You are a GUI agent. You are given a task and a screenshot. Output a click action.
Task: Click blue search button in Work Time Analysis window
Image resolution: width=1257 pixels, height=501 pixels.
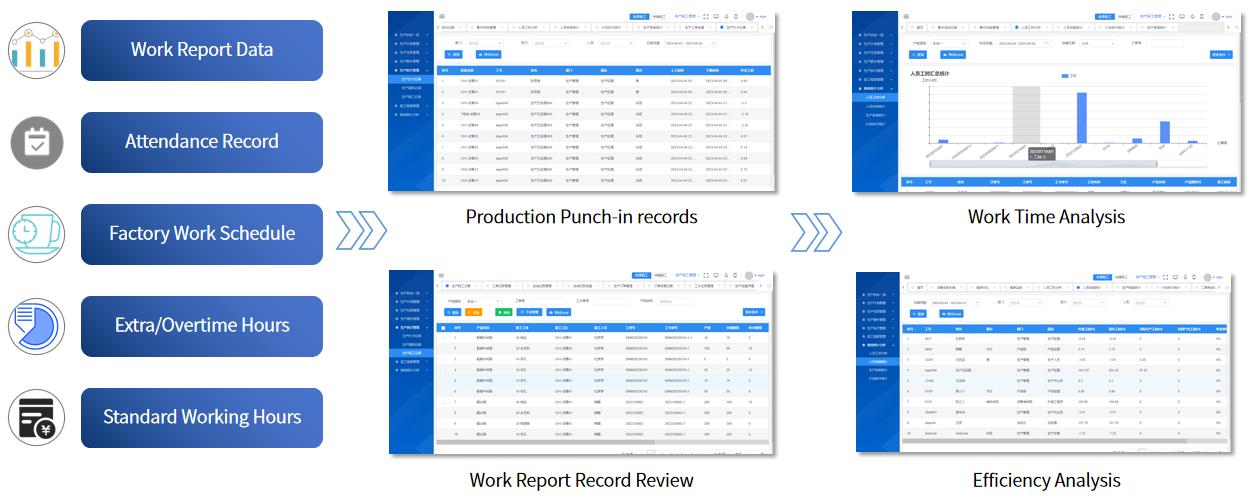pyautogui.click(x=918, y=54)
